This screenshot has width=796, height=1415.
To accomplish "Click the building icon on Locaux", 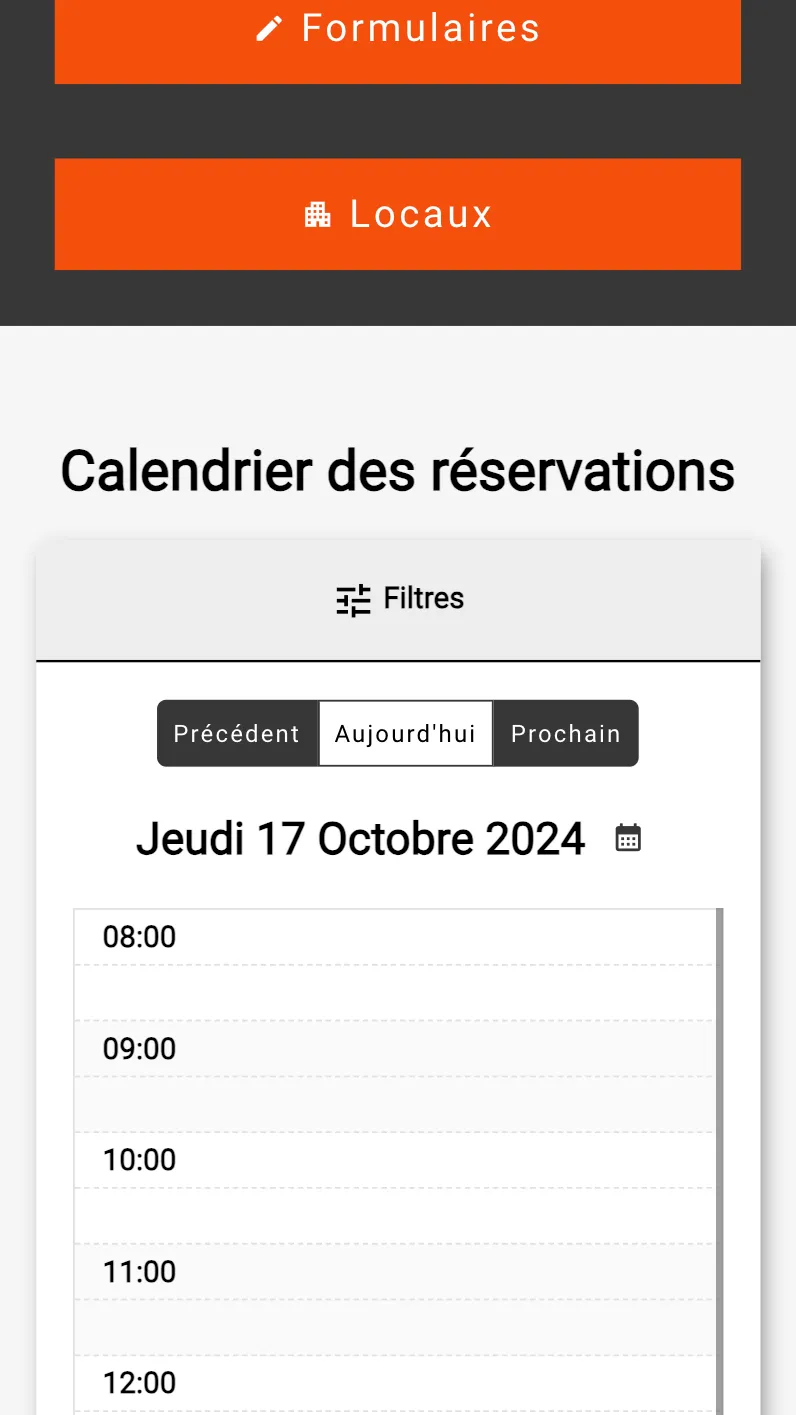I will click(317, 214).
